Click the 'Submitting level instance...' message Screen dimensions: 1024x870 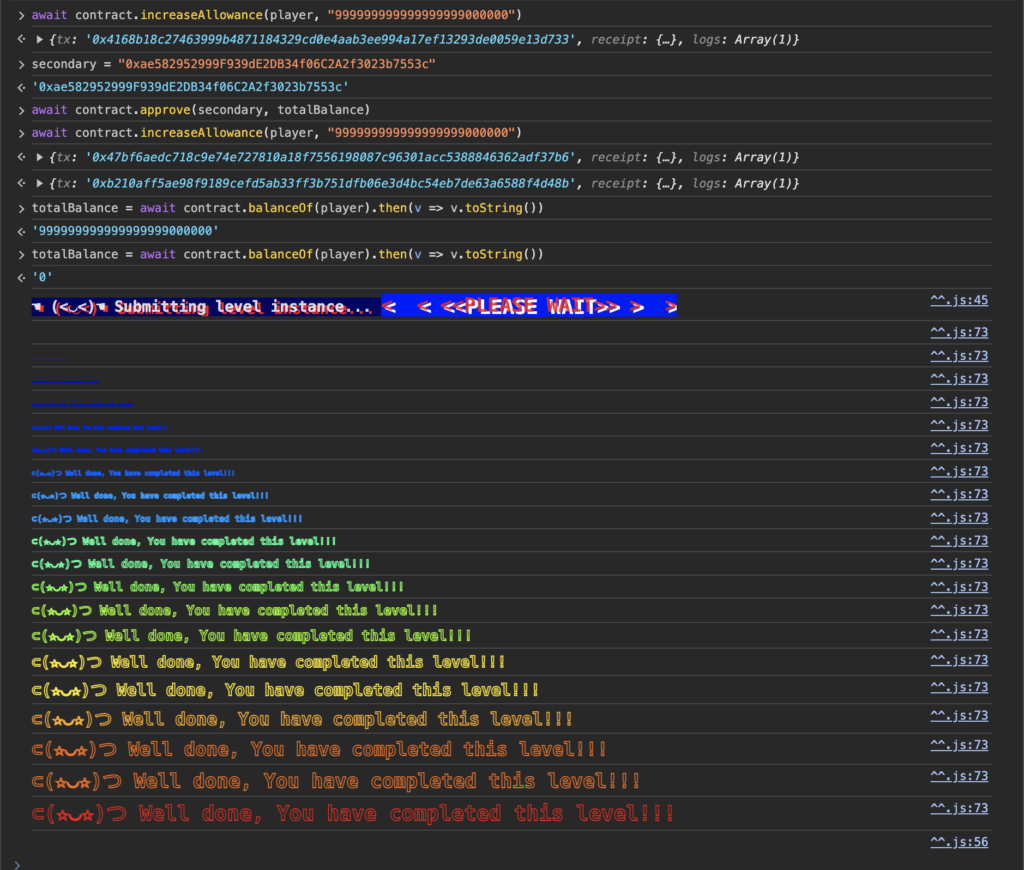(243, 307)
